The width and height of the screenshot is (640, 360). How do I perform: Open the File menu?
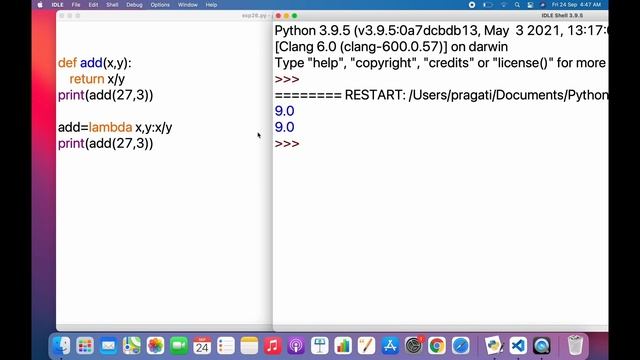pos(76,5)
